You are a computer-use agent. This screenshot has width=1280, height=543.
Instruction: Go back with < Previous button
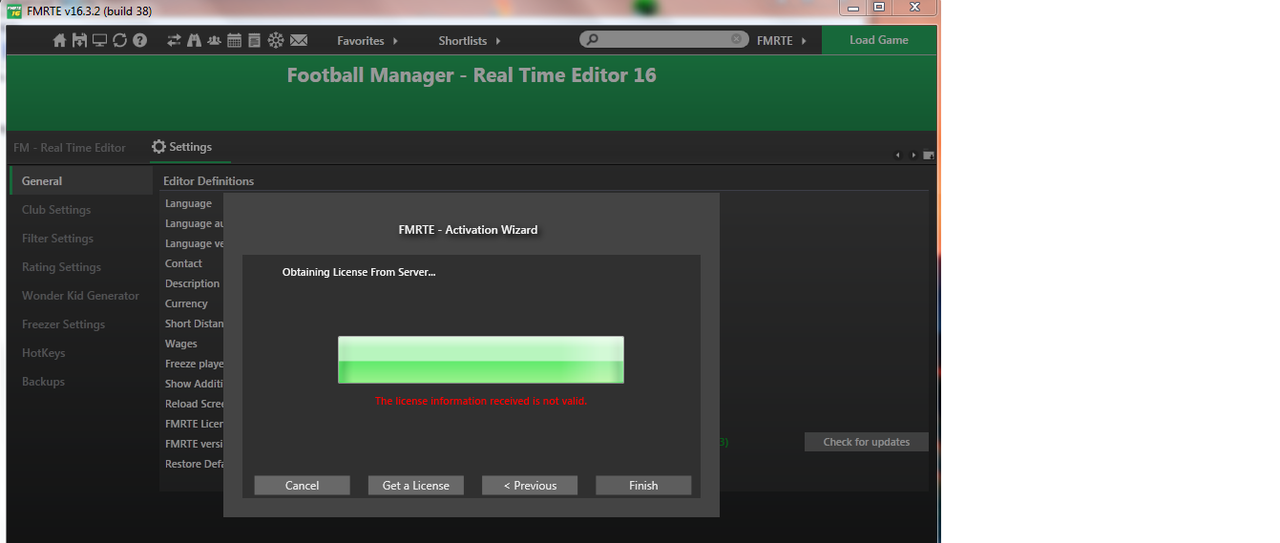tap(530, 485)
